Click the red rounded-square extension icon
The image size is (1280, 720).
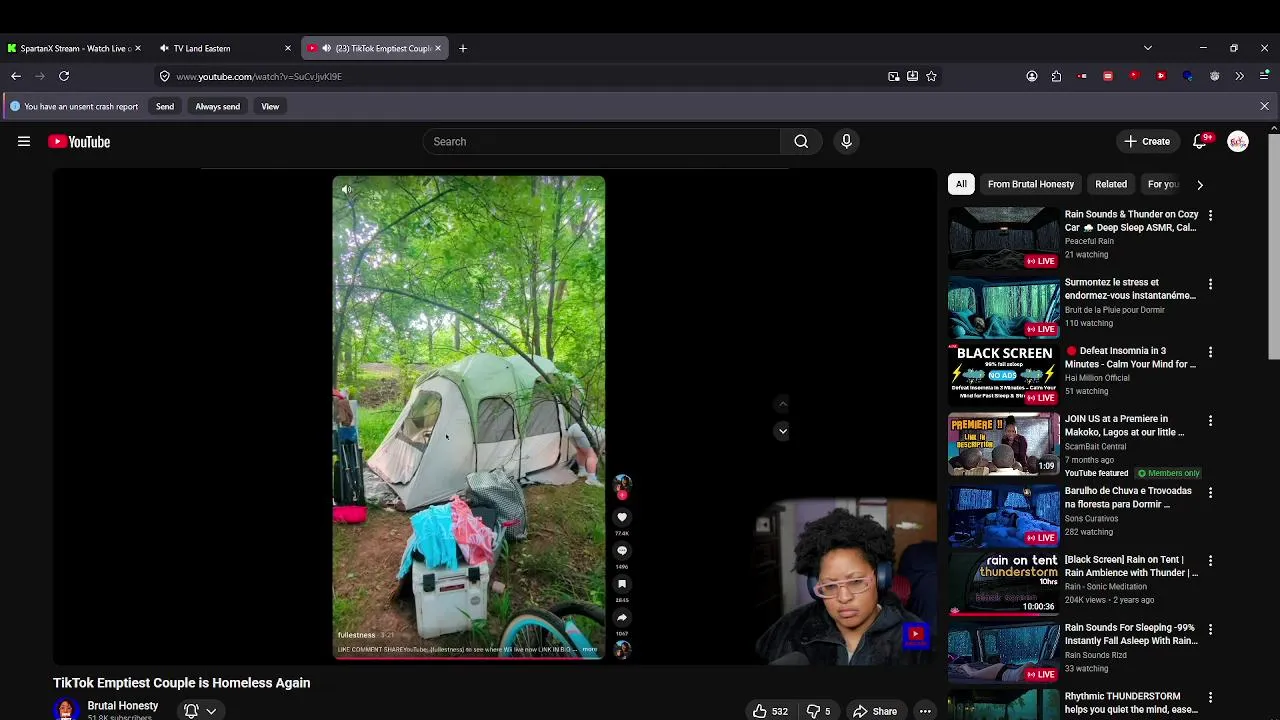point(1108,76)
